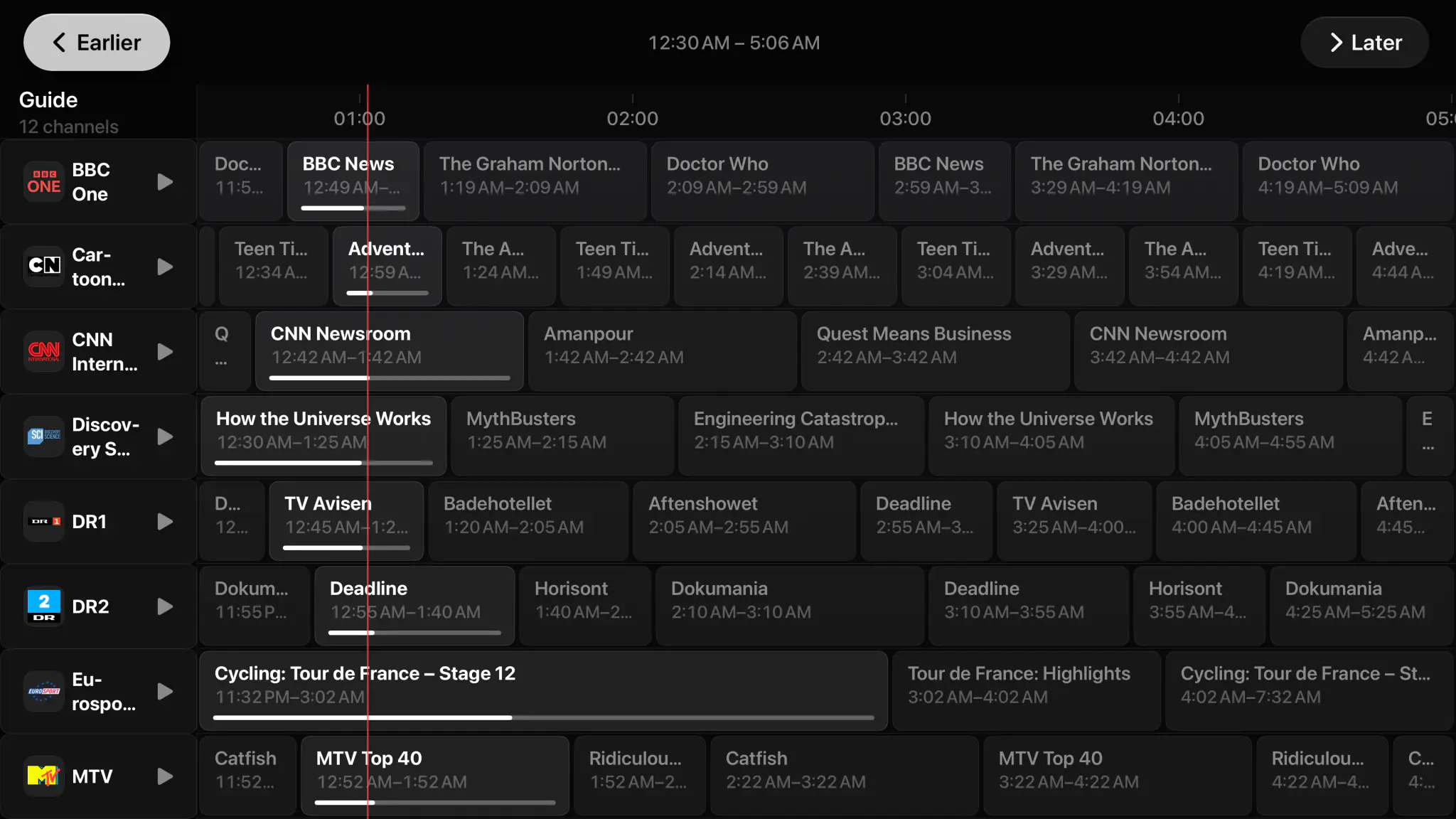Select How the Universe Works at 3:10 AM

pos(1051,436)
